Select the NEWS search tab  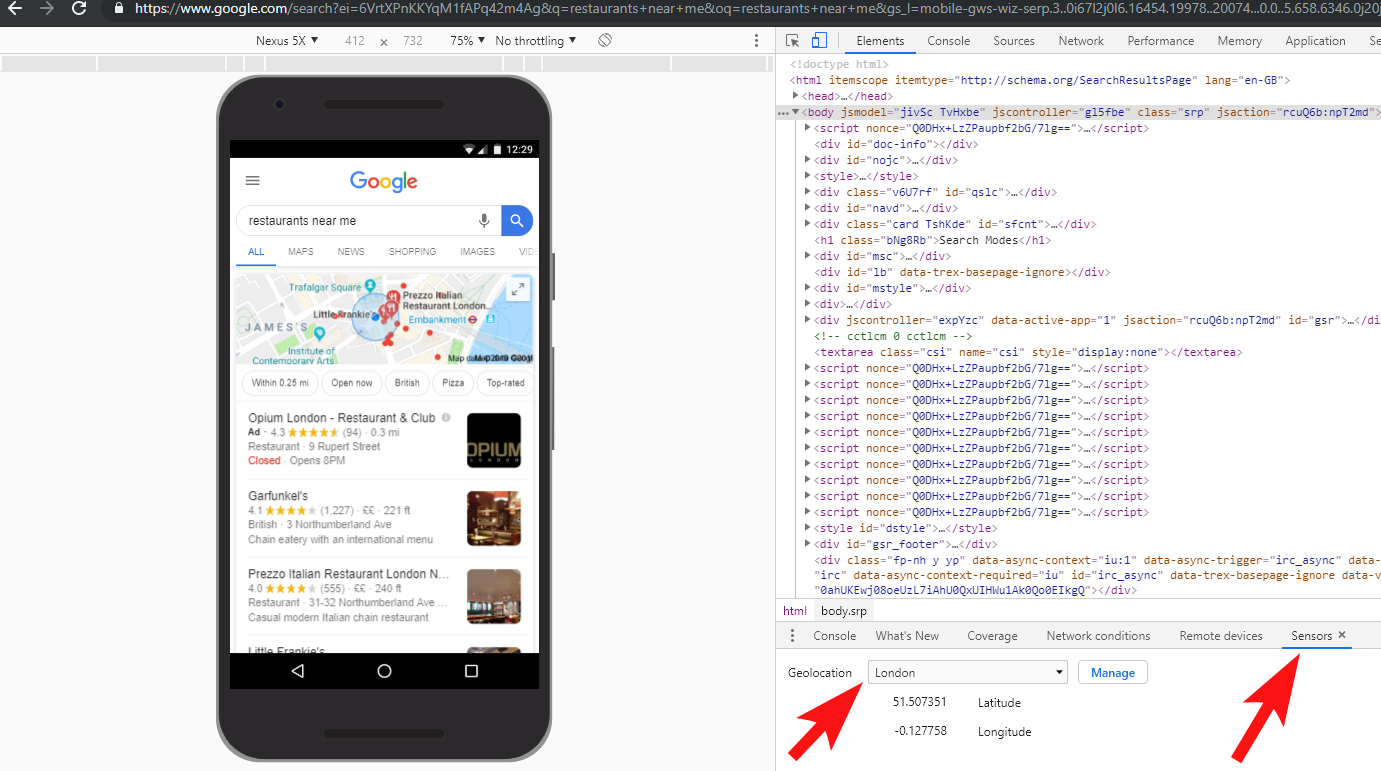point(351,252)
